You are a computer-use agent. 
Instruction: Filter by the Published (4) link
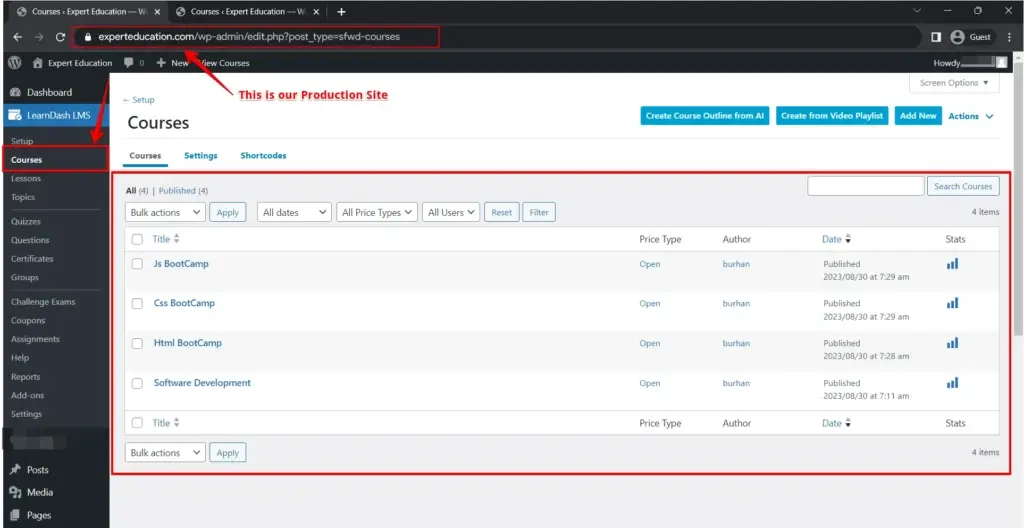tap(183, 191)
